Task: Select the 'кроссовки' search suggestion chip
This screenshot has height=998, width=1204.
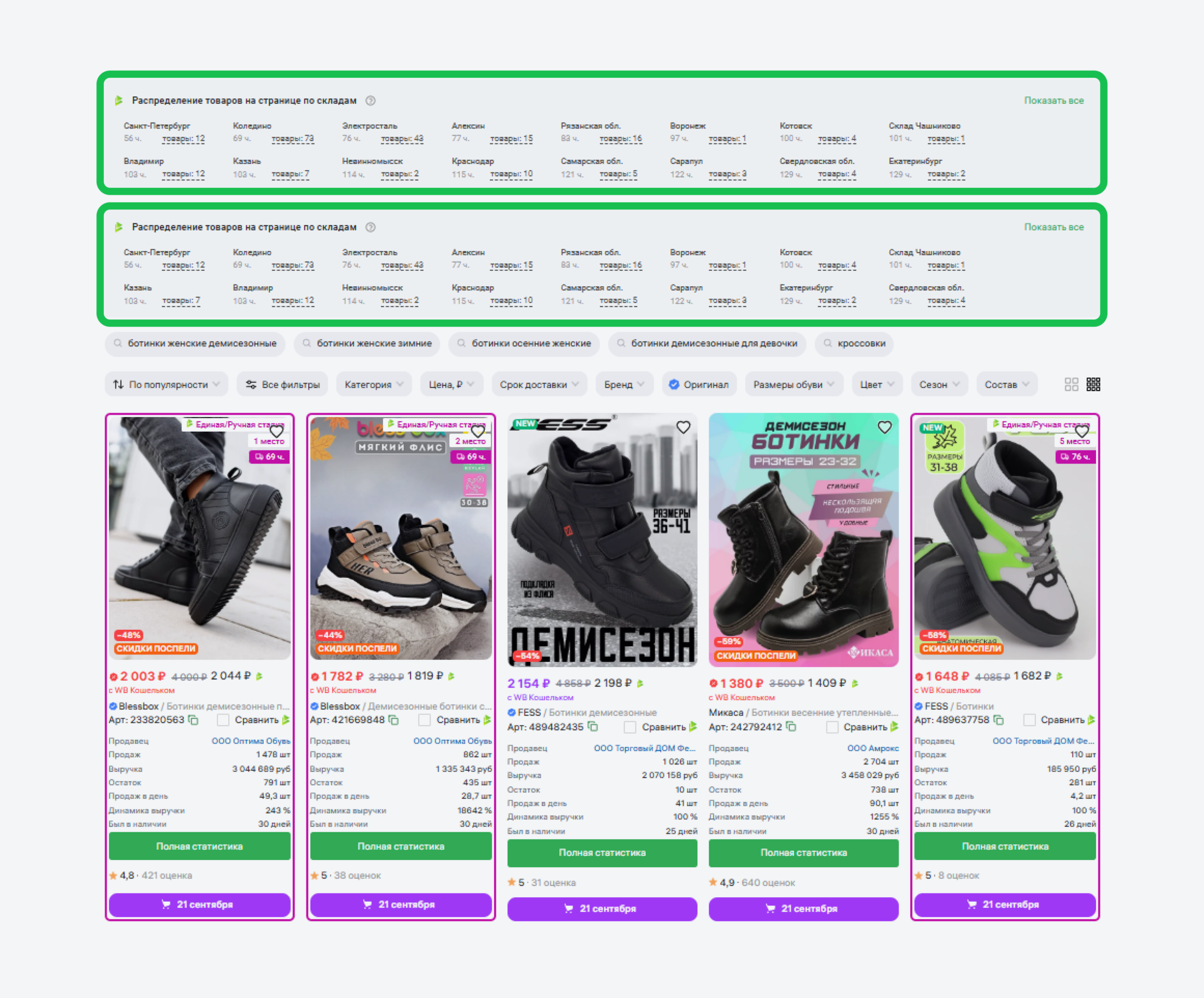Action: (x=854, y=344)
